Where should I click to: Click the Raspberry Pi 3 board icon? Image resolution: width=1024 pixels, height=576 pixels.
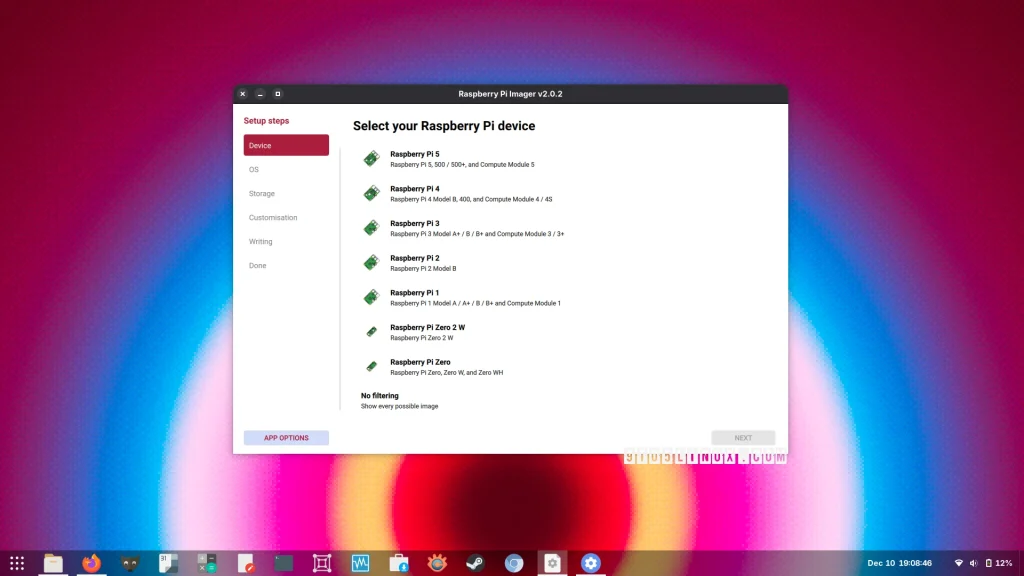371,227
